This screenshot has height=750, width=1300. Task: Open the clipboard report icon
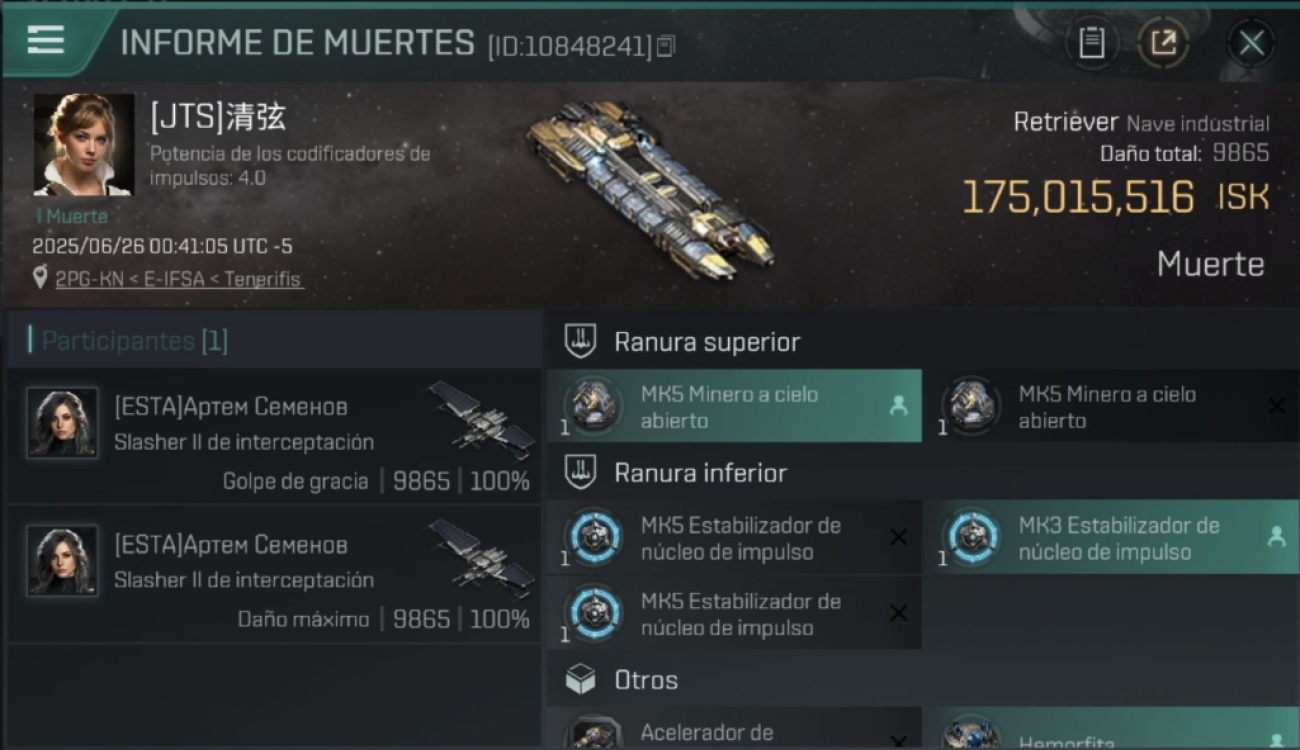coord(1092,43)
